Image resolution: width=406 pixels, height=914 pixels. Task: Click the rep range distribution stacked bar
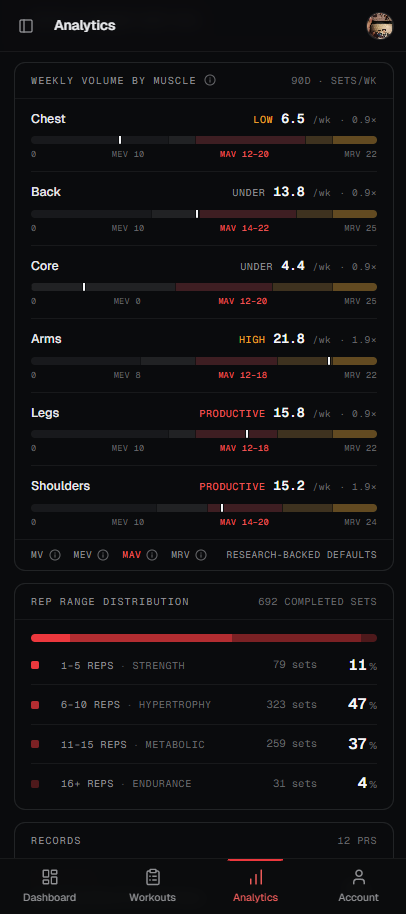tap(204, 638)
